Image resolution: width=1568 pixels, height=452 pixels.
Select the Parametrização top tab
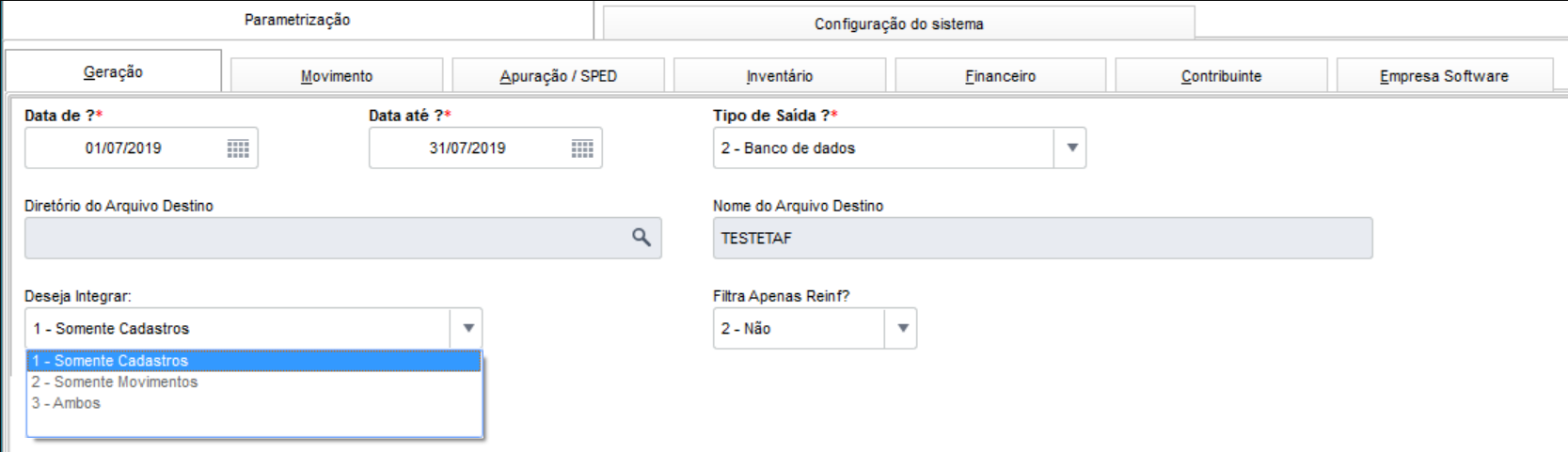coord(297,20)
